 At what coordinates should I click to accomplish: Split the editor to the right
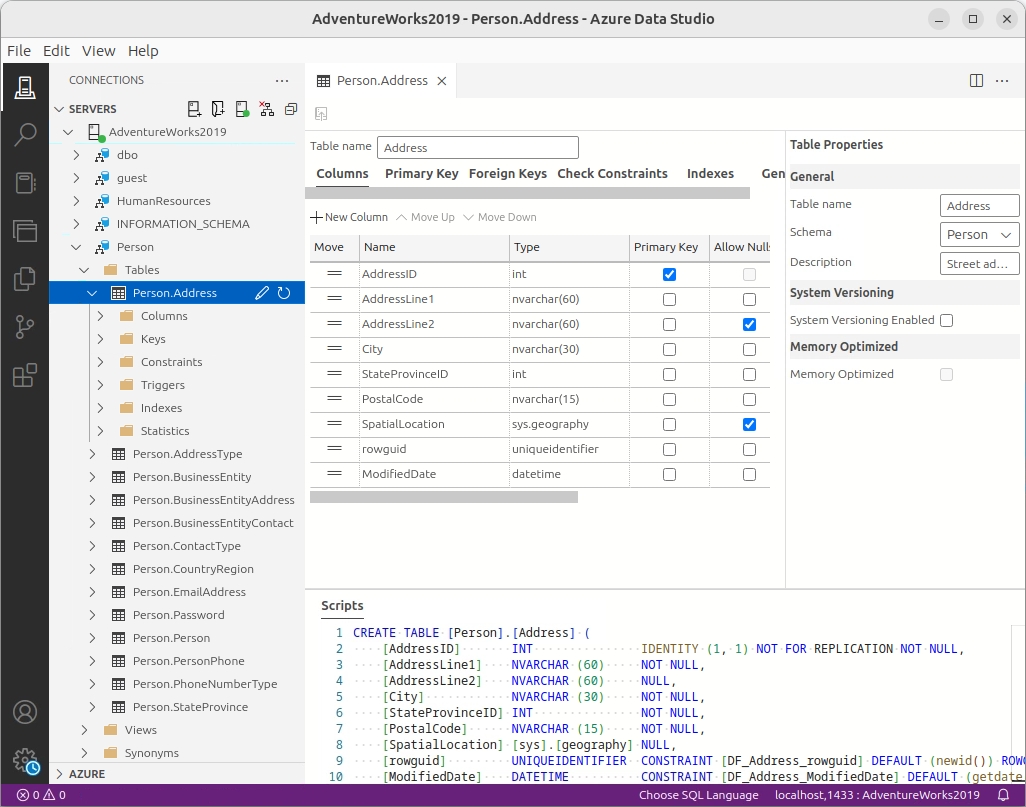pyautogui.click(x=977, y=81)
